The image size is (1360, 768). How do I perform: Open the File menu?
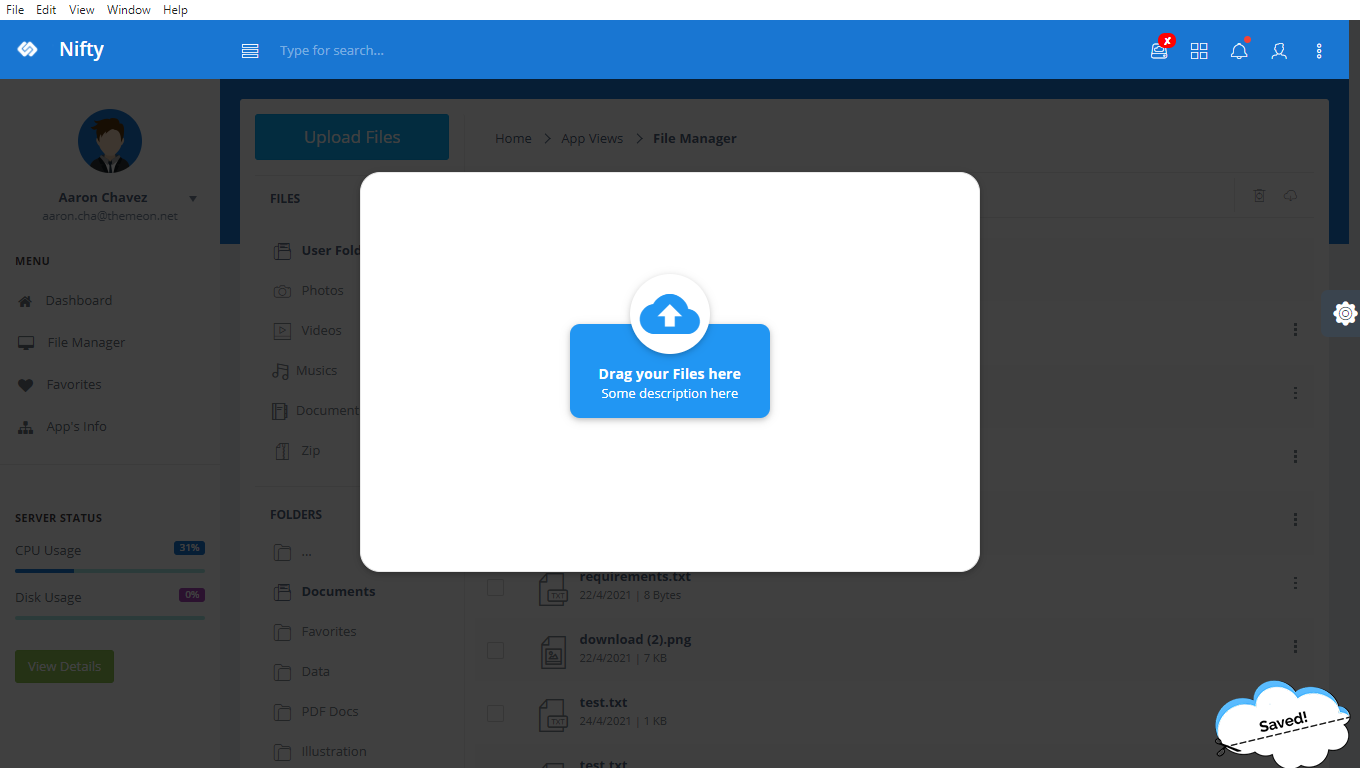coord(15,10)
